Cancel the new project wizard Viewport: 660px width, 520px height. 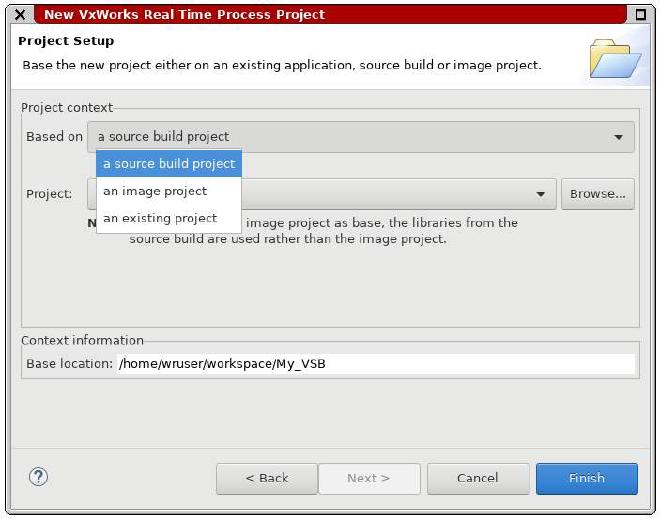478,479
